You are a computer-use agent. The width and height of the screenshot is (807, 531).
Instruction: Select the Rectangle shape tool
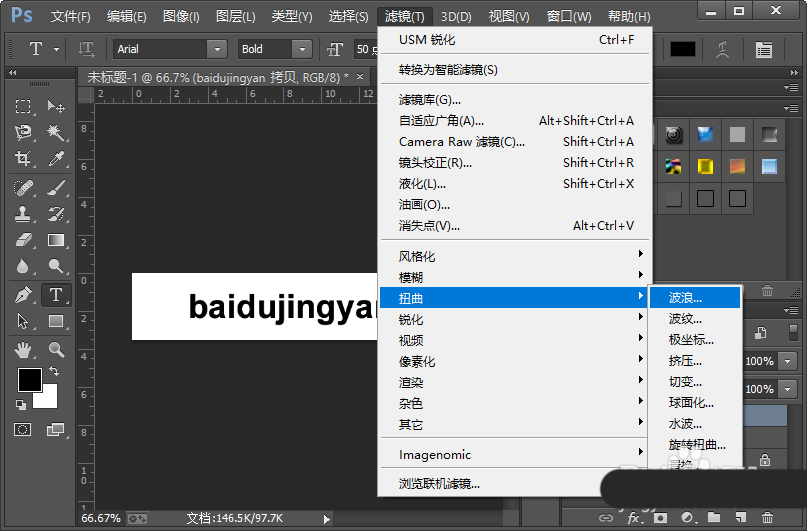click(56, 321)
